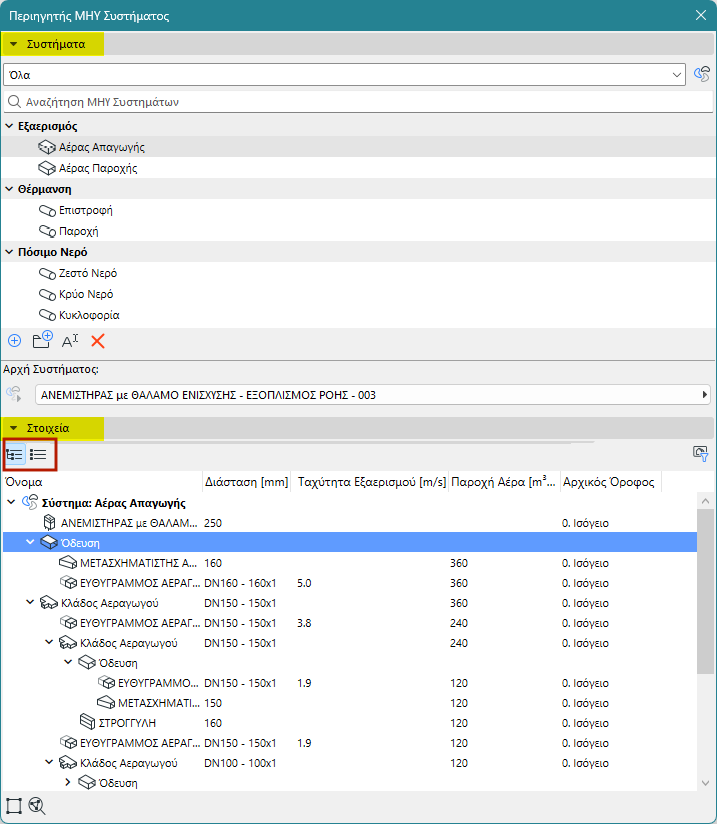Click the add new system plus icon
This screenshot has height=824, width=717.
14,341
